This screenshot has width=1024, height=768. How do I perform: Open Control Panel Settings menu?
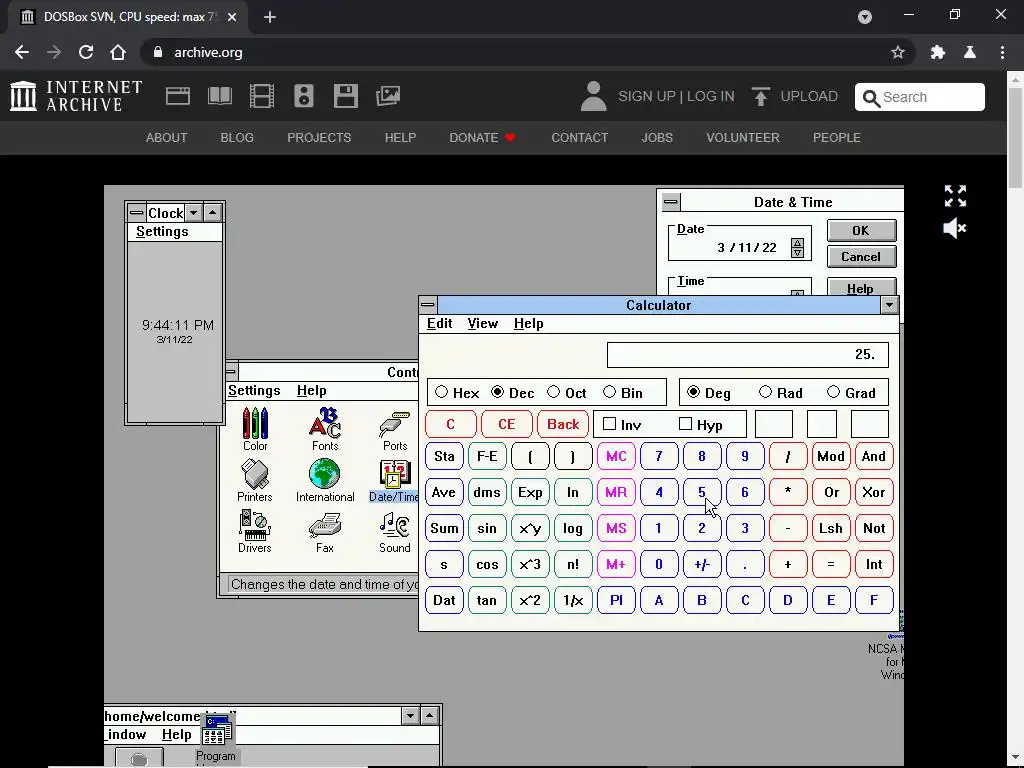tap(254, 391)
